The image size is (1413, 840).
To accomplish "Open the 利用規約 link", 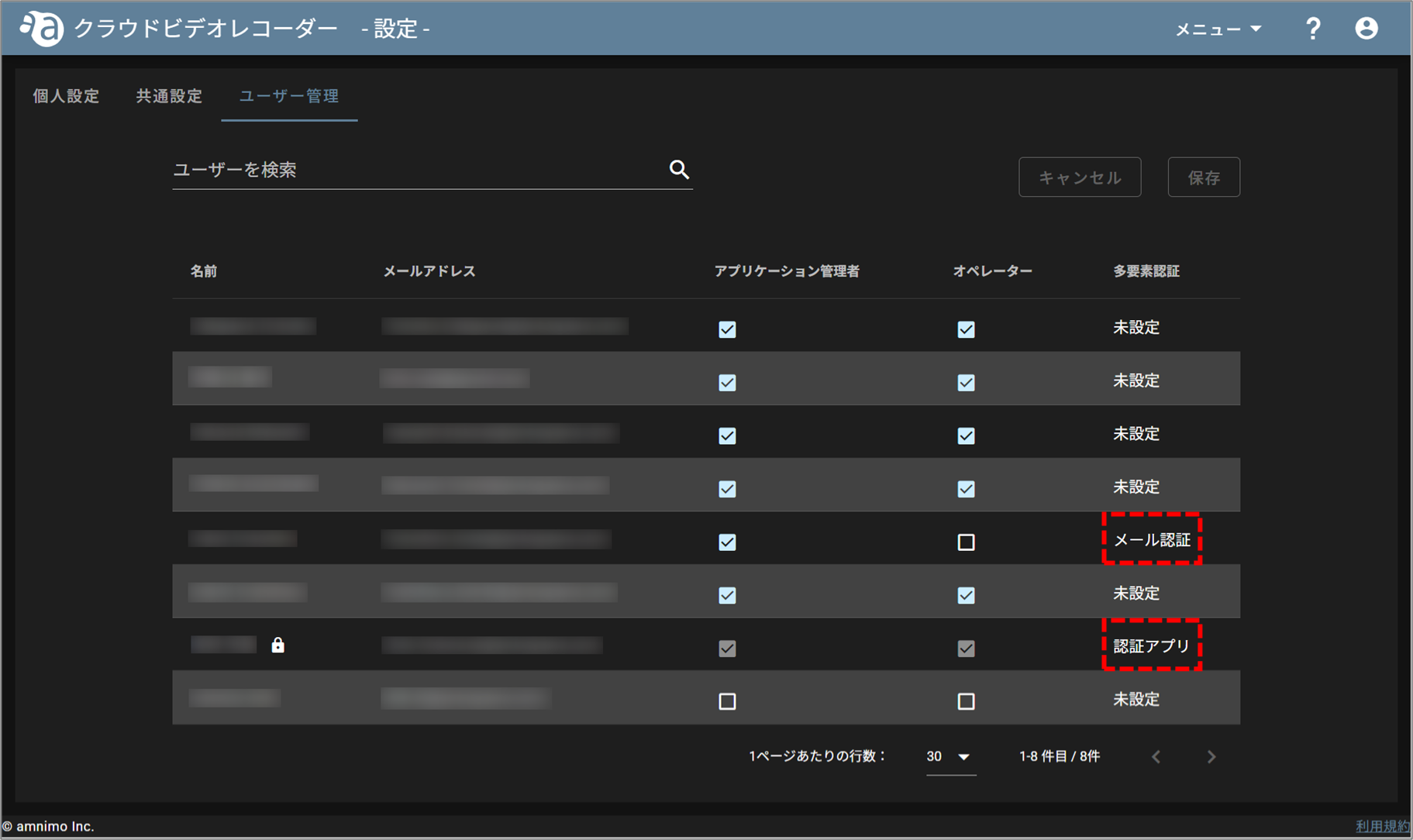I will click(1383, 826).
